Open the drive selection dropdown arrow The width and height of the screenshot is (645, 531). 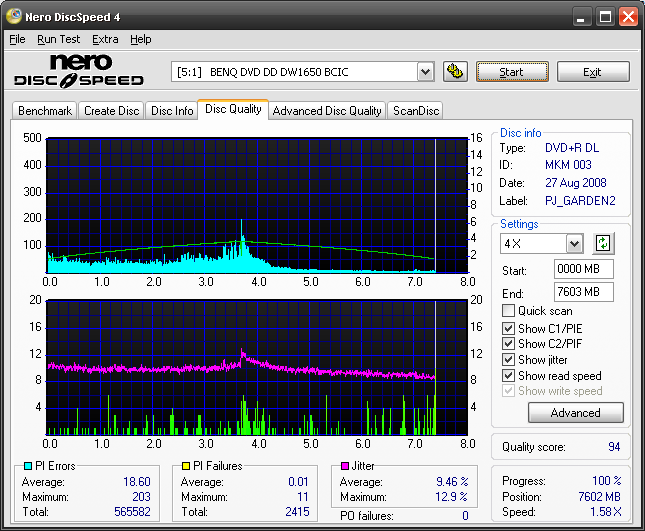tap(425, 72)
